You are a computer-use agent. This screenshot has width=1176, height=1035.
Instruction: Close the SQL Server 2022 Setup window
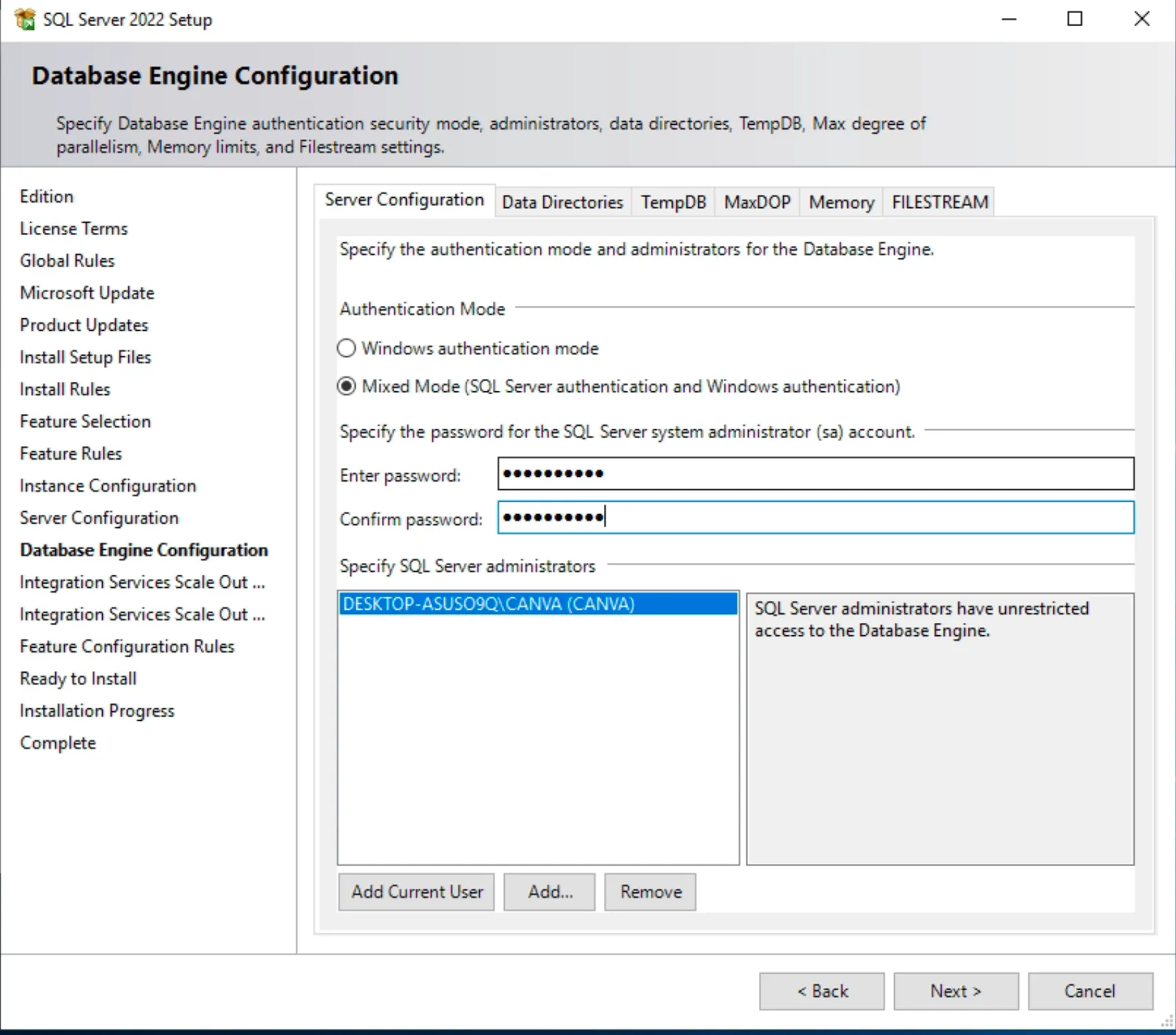point(1142,19)
